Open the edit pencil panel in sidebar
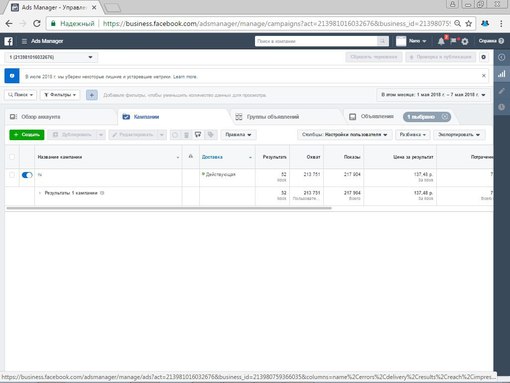 click(501, 91)
